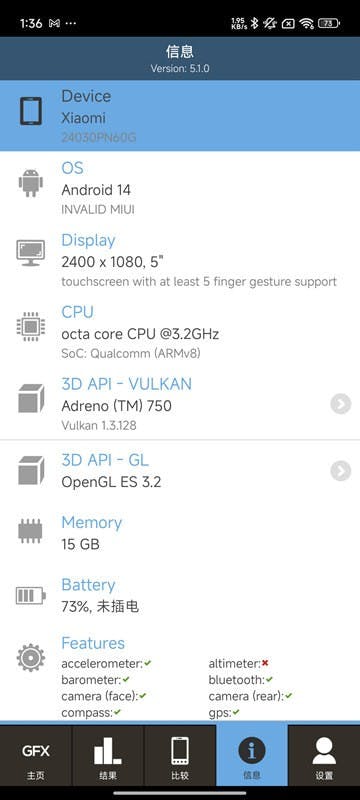
Task: Tap the Memory chip icon
Action: tap(31, 531)
